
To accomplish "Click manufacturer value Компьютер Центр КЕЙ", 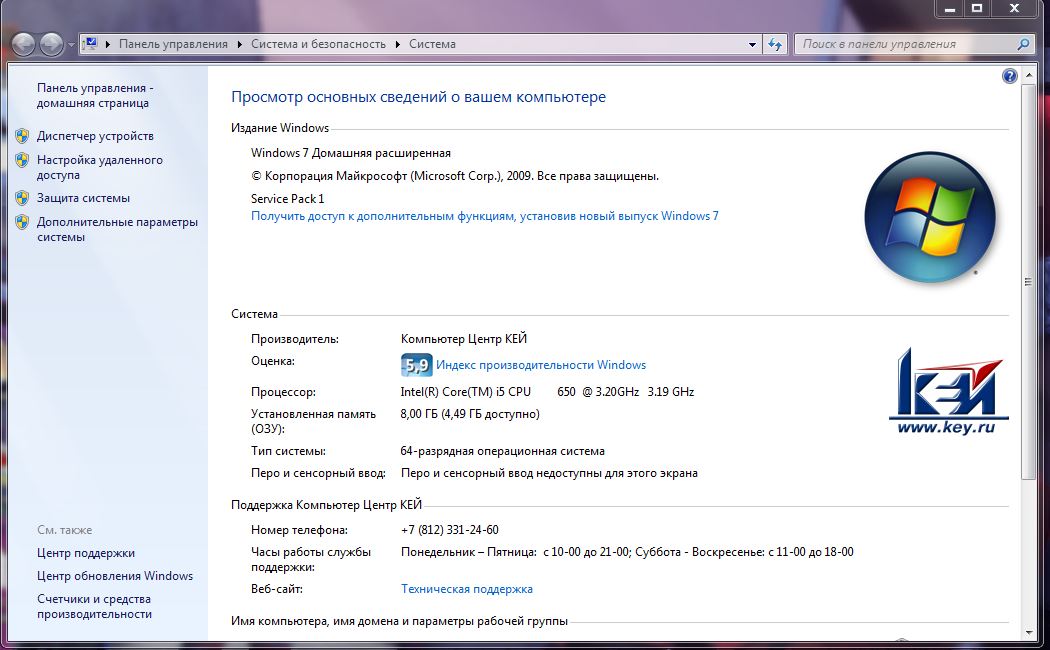I will [463, 339].
